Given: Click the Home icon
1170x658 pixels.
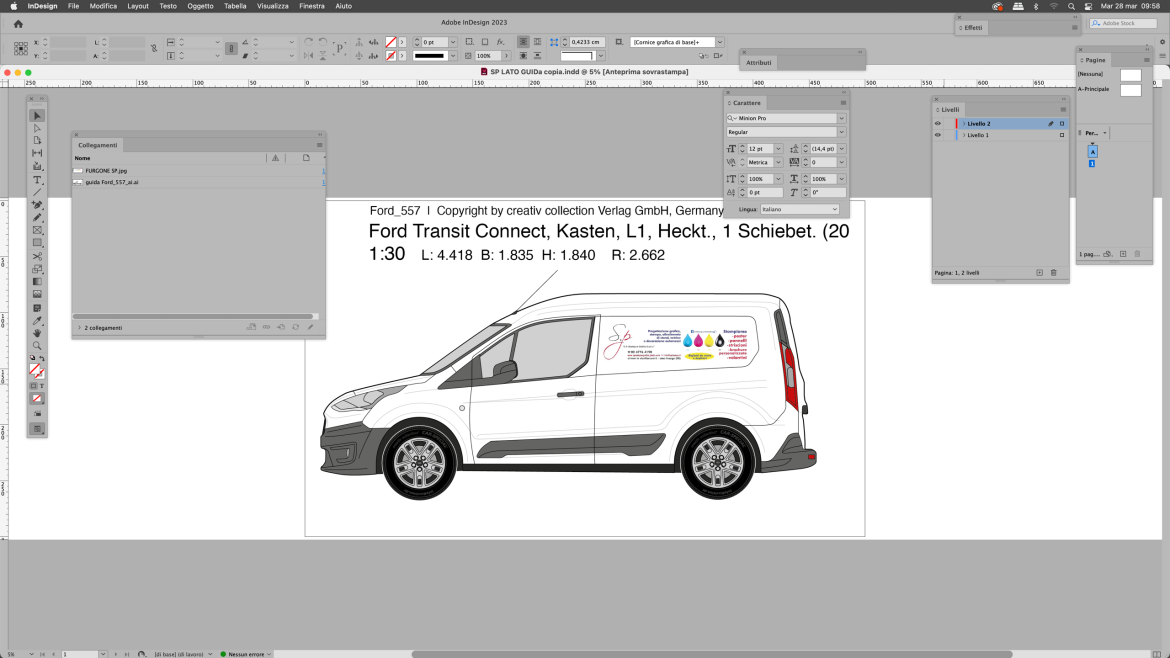Looking at the screenshot, I should coord(18,24).
